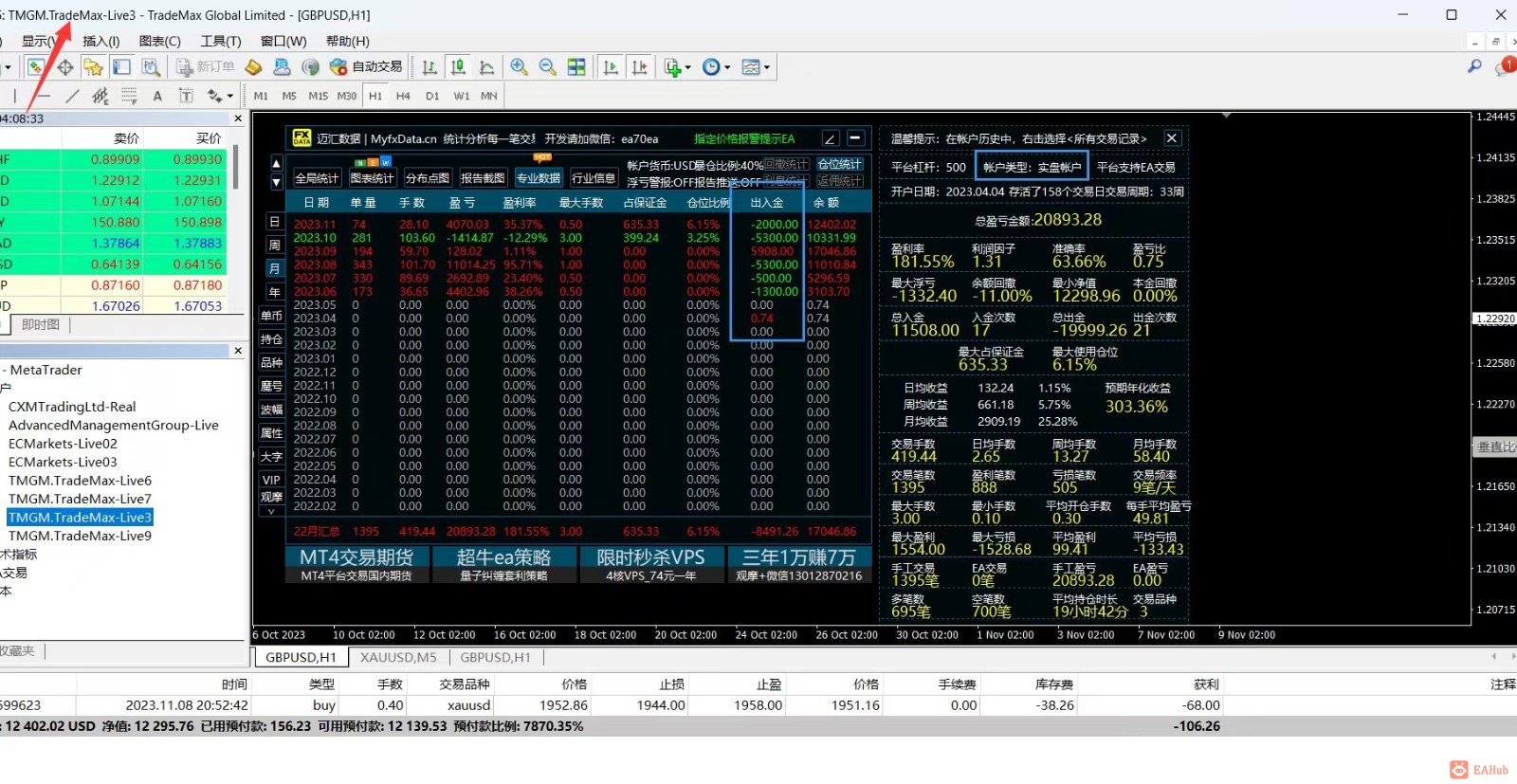Switch timeframe to MN
This screenshot has width=1517, height=784.
(488, 96)
